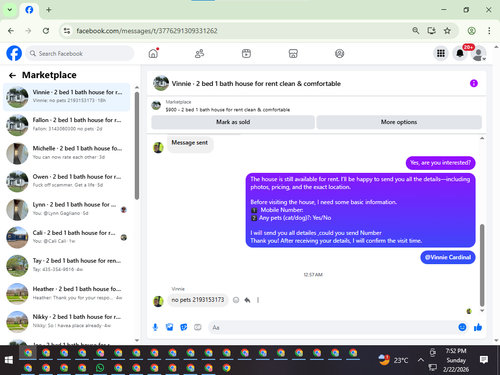500x375 pixels.
Task: Open the Facebook menu grid icon
Action: [x=441, y=53]
